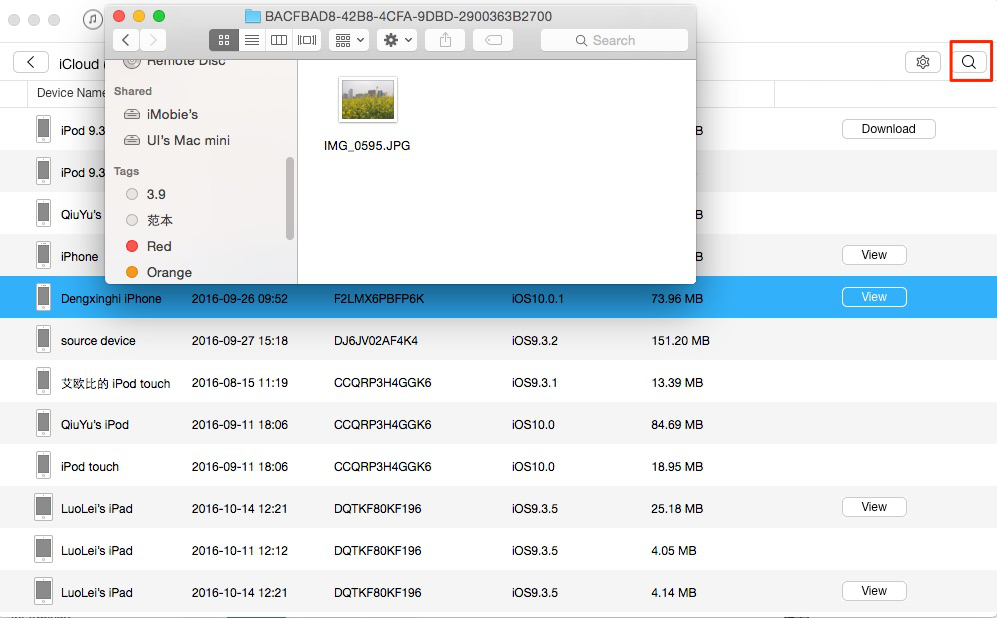The image size is (997, 618).
Task: Switch Finder to cover flow view
Action: coord(307,40)
